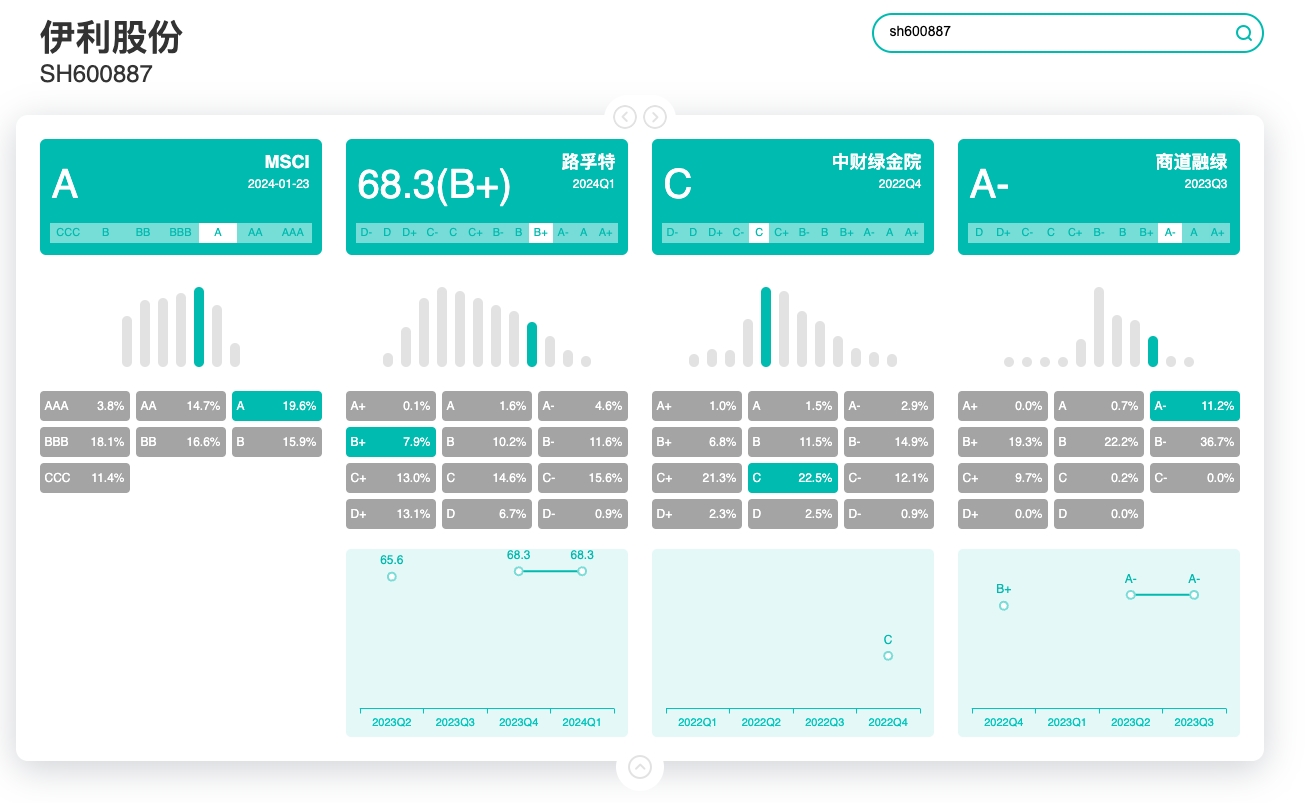Select the B- 36.7% tile under 商道融绿
This screenshot has width=1314, height=803.
click(1195, 442)
